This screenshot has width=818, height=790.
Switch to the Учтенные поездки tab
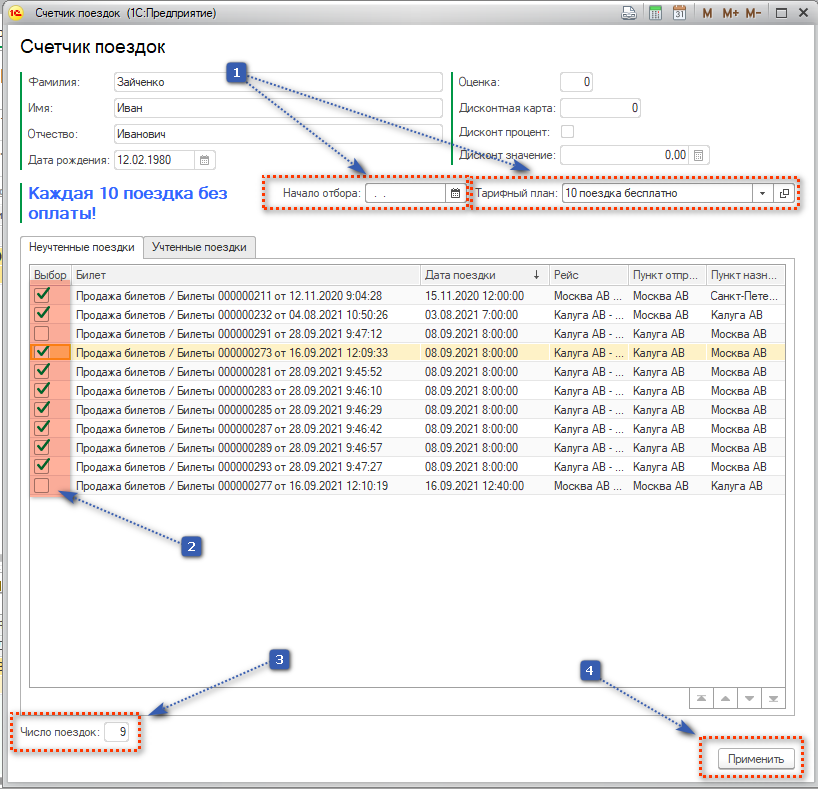(199, 247)
